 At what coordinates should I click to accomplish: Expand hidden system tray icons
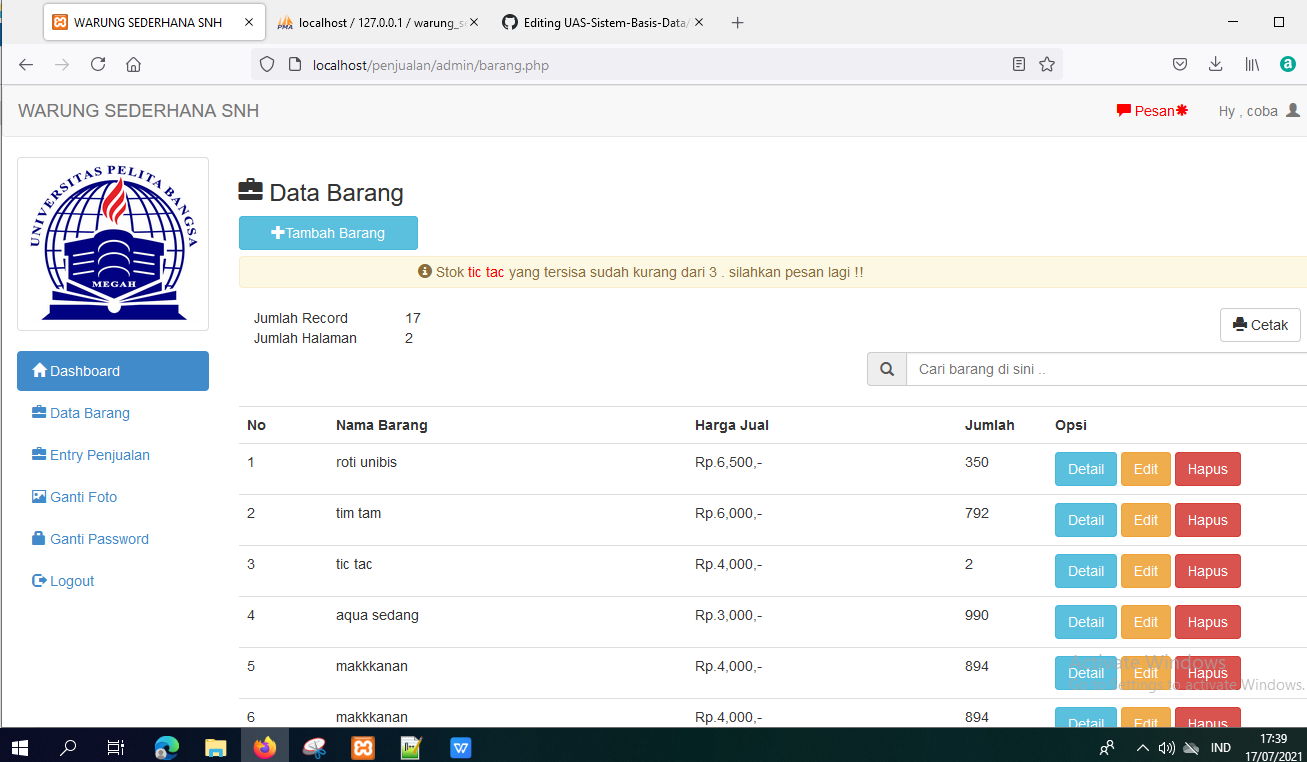(x=1141, y=747)
